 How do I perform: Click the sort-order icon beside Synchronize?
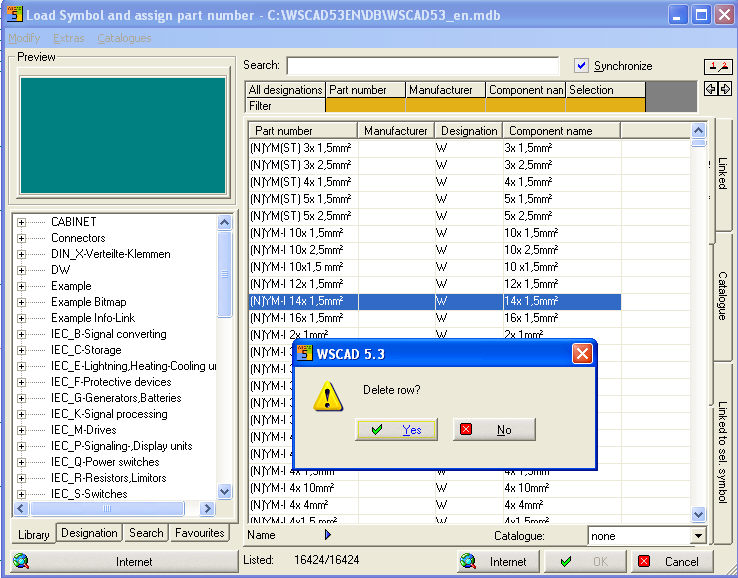coord(718,66)
